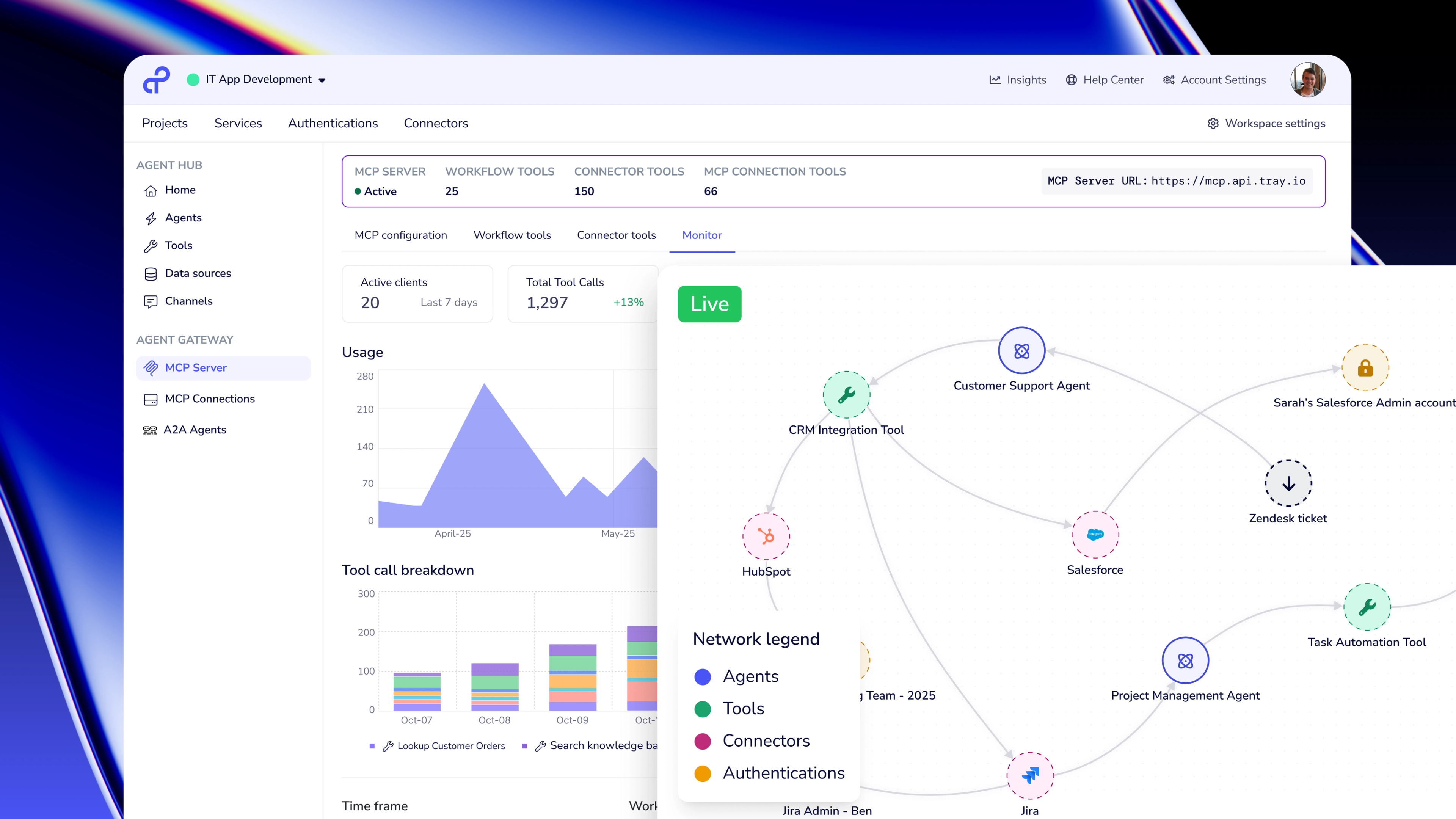Click the Agents blue legend swatch
This screenshot has width=1456, height=819.
click(x=703, y=676)
